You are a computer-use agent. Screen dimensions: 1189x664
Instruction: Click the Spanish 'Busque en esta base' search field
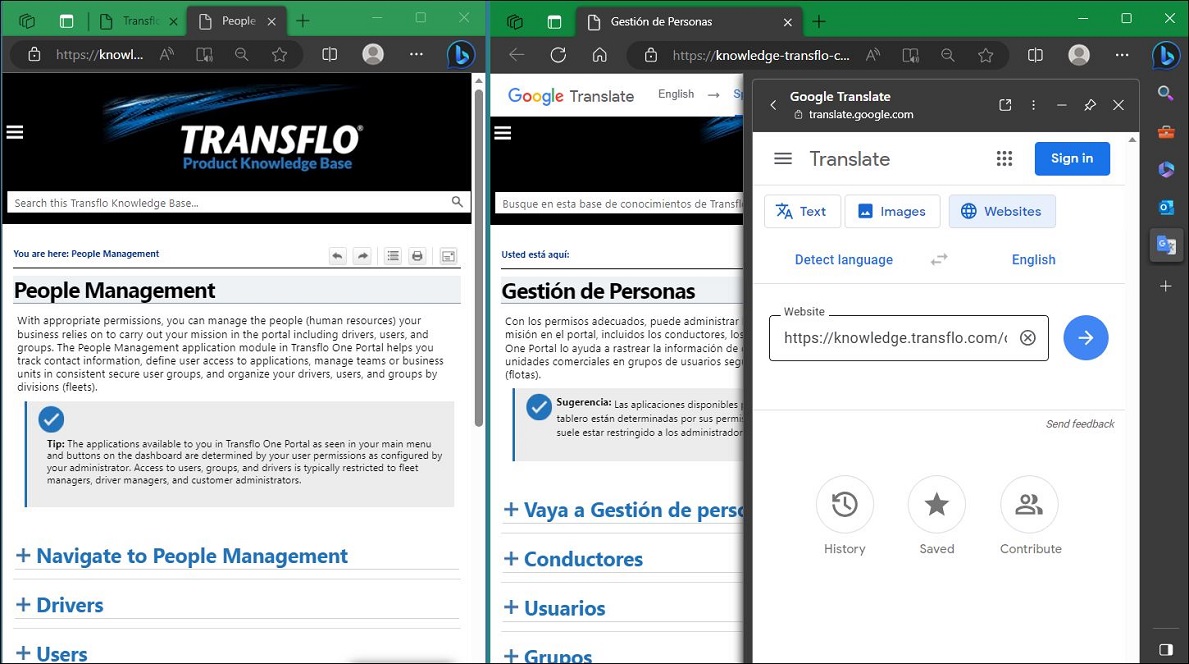coord(620,203)
